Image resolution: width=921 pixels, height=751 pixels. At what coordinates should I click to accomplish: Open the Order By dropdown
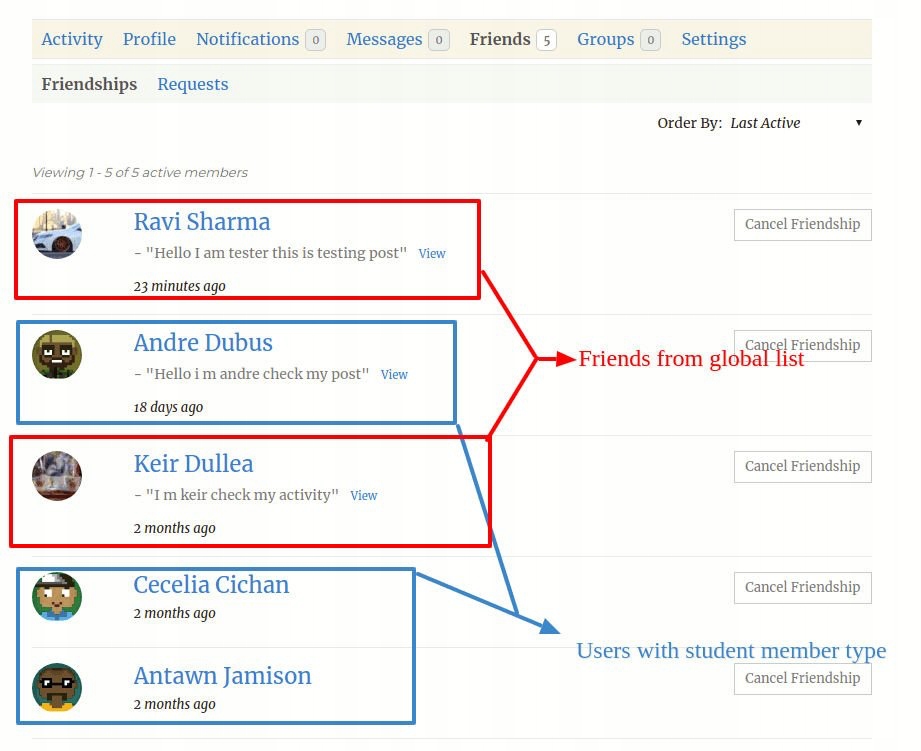(796, 123)
